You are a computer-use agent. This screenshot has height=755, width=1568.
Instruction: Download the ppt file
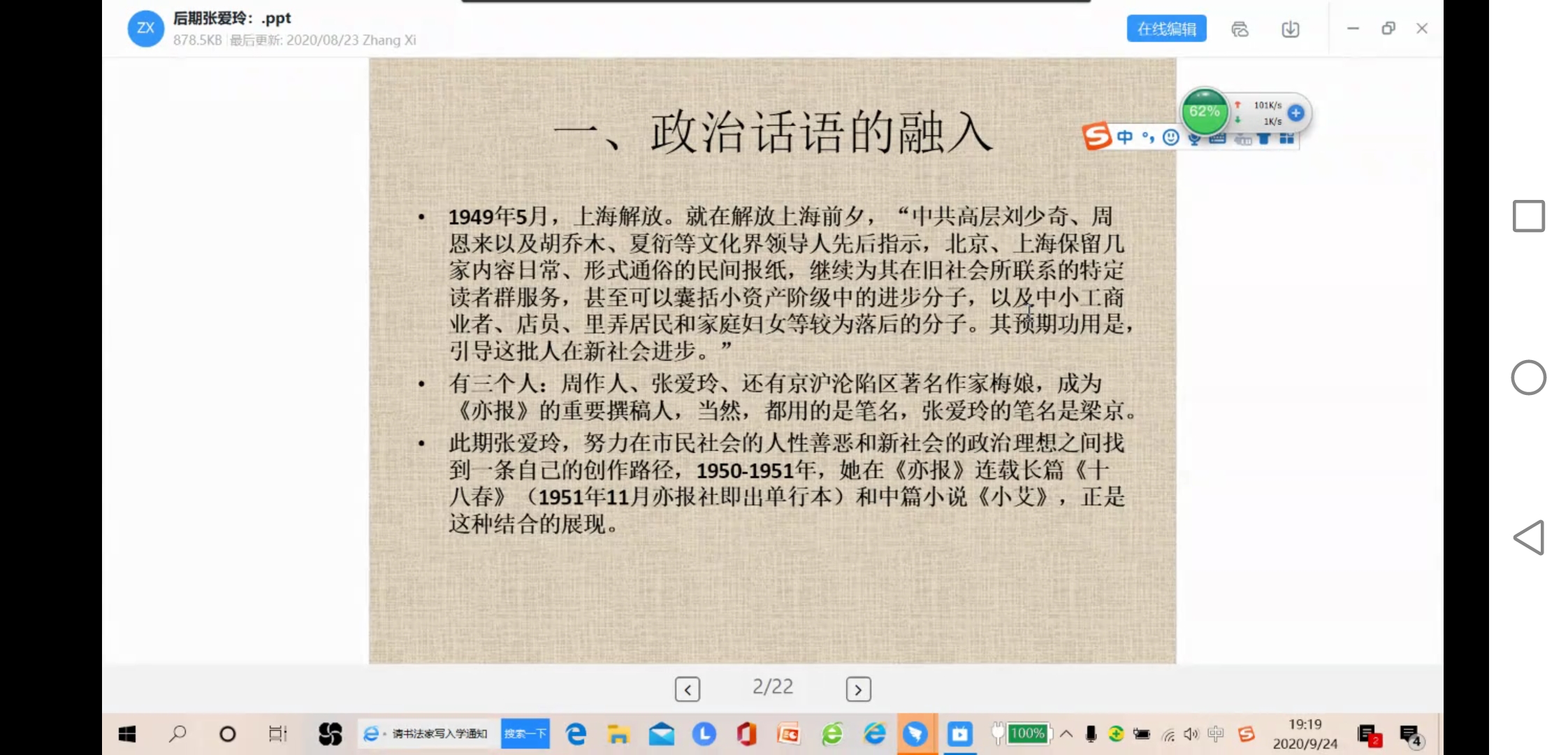1290,29
